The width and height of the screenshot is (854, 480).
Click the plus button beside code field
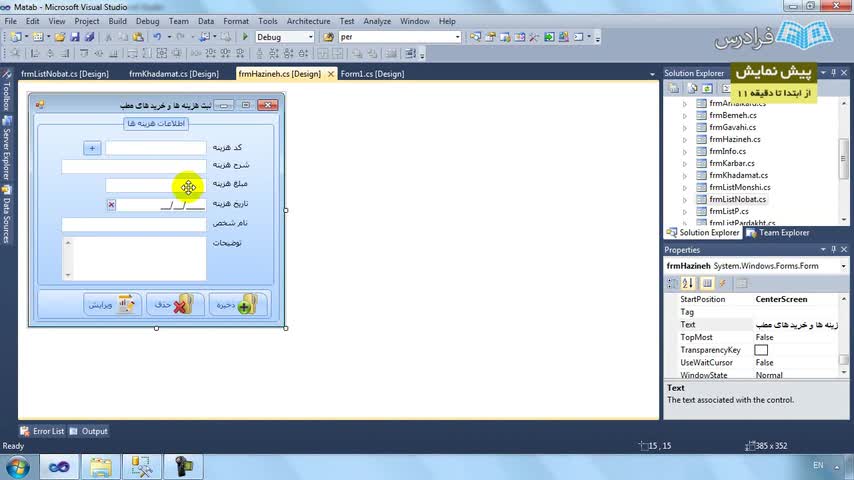pyautogui.click(x=92, y=148)
